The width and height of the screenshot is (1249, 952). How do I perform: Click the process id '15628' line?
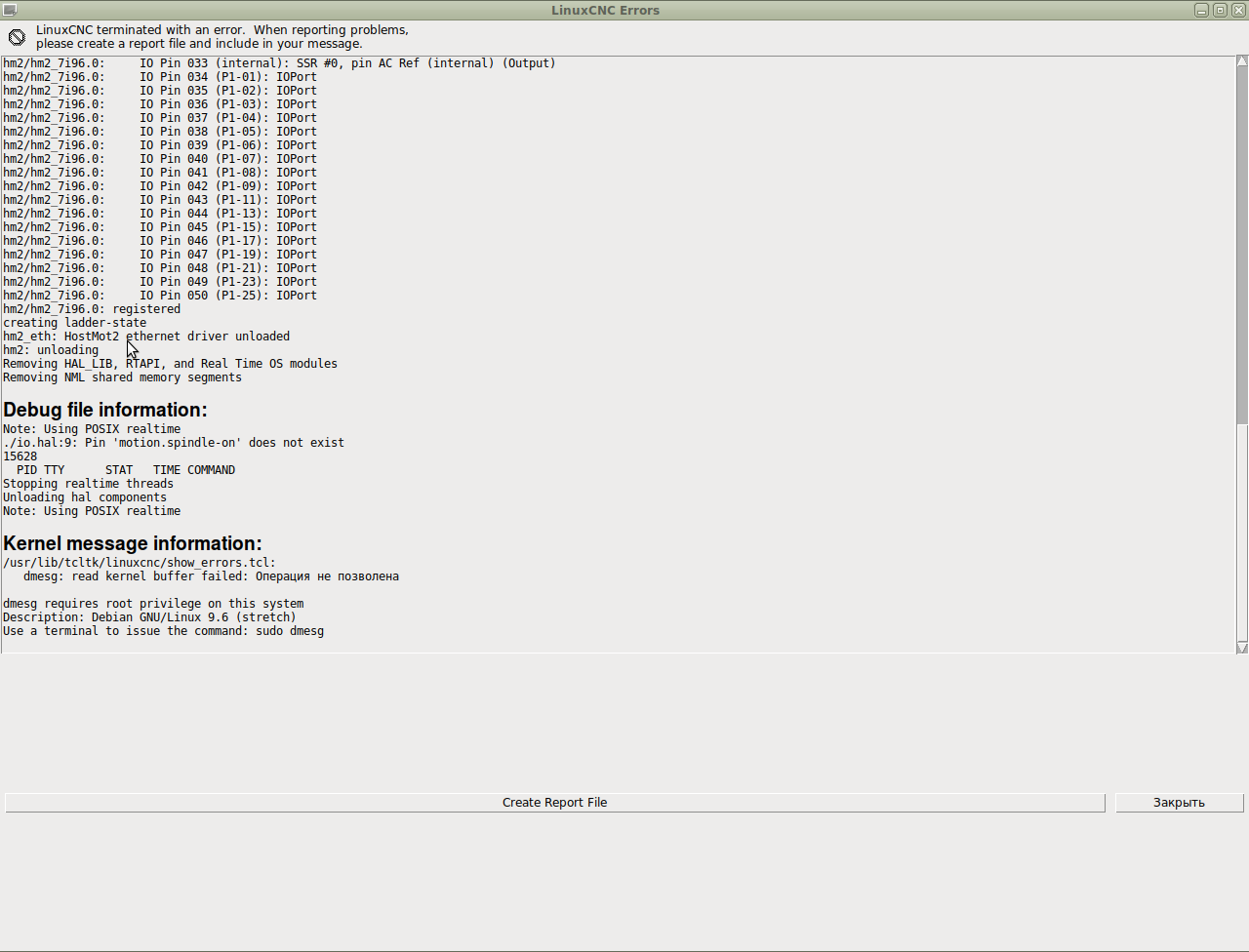tap(20, 456)
